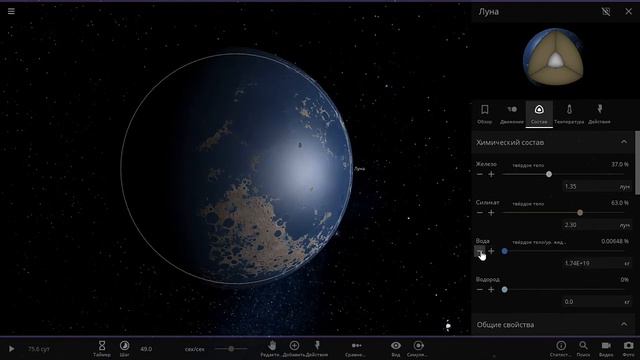The height and width of the screenshot is (360, 640).
Task: Open the Сравнение compare tool
Action: [356, 349]
